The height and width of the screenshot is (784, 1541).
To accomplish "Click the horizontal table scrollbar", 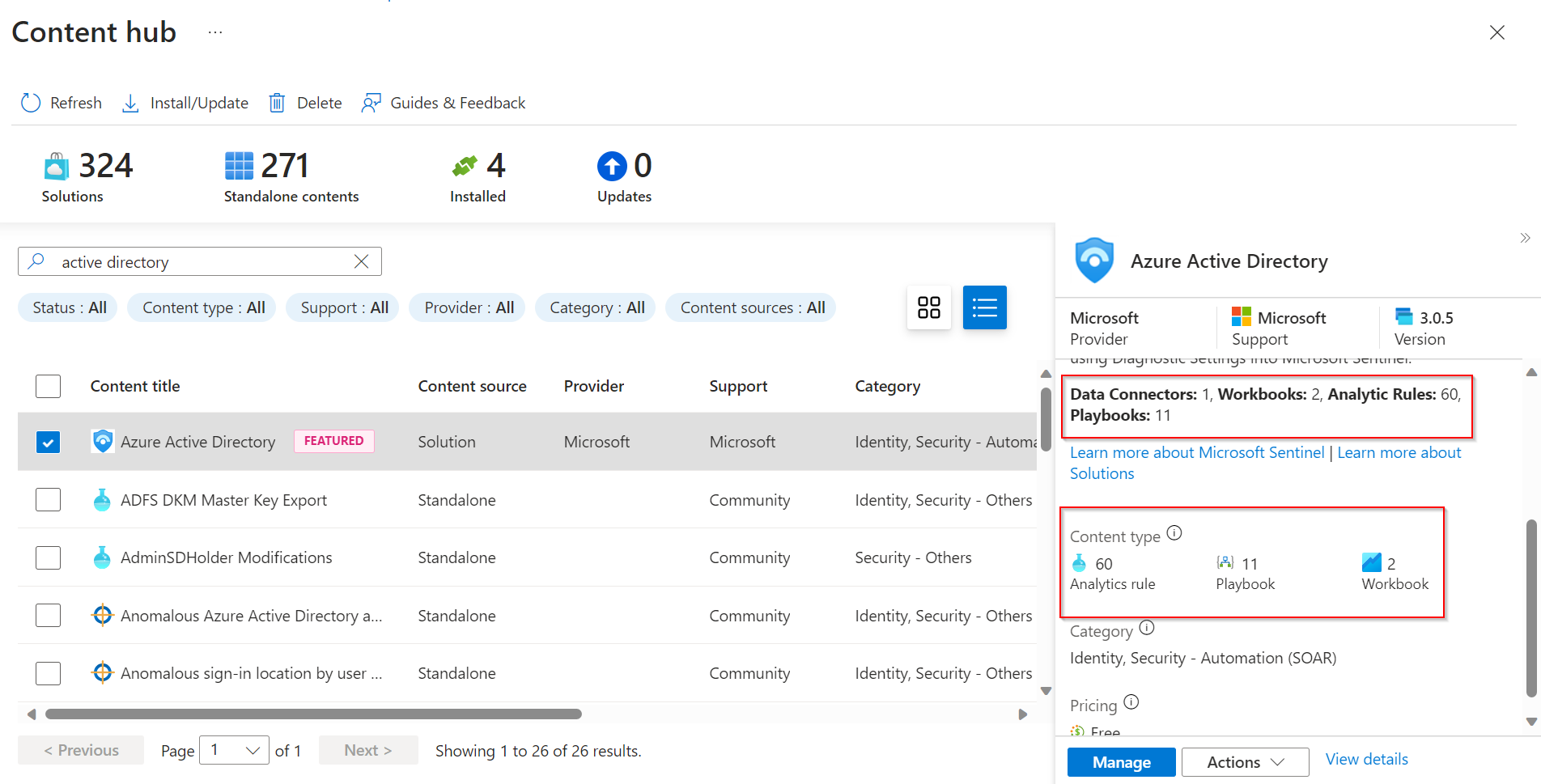I will [313, 714].
